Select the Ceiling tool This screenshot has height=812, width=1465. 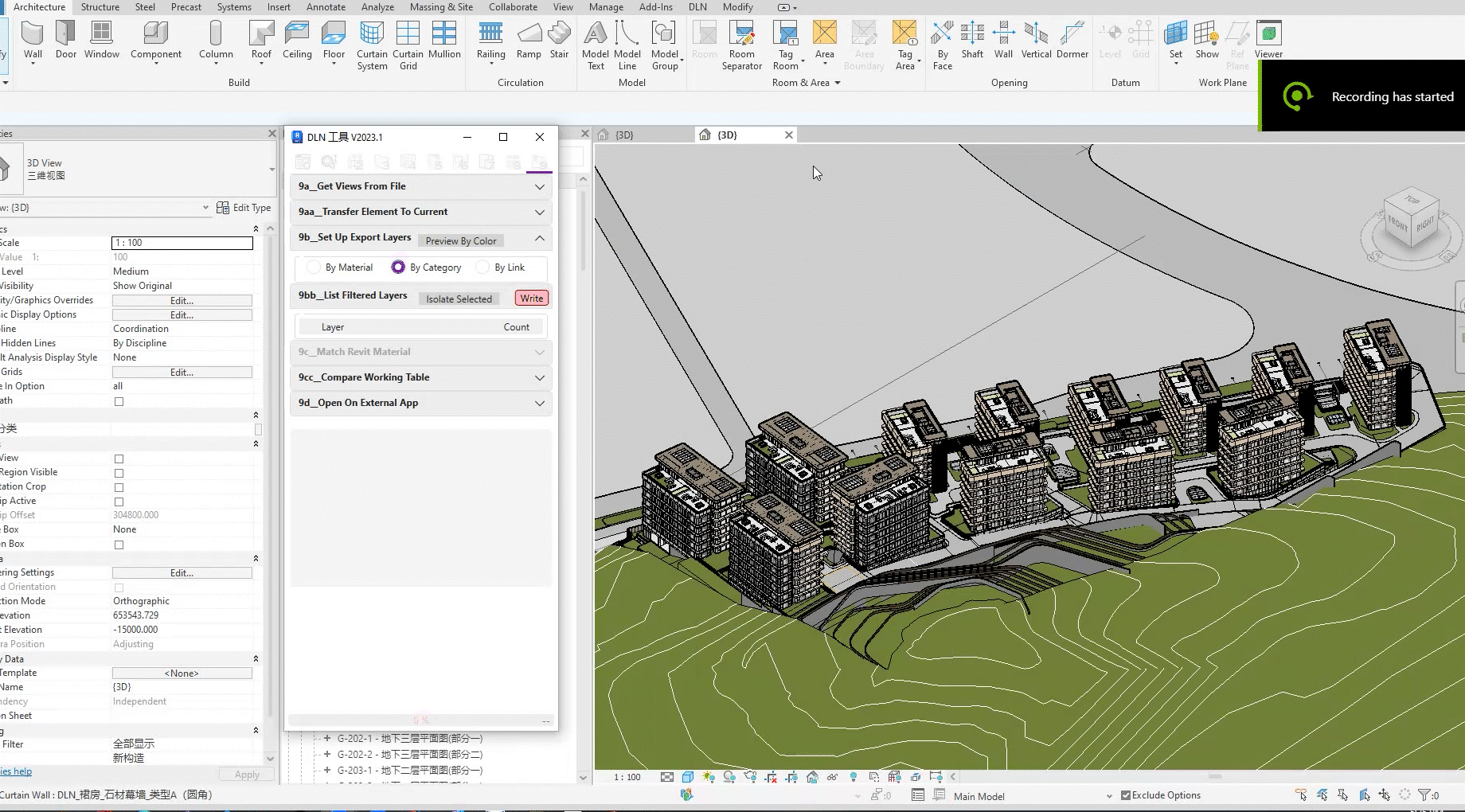[x=297, y=41]
